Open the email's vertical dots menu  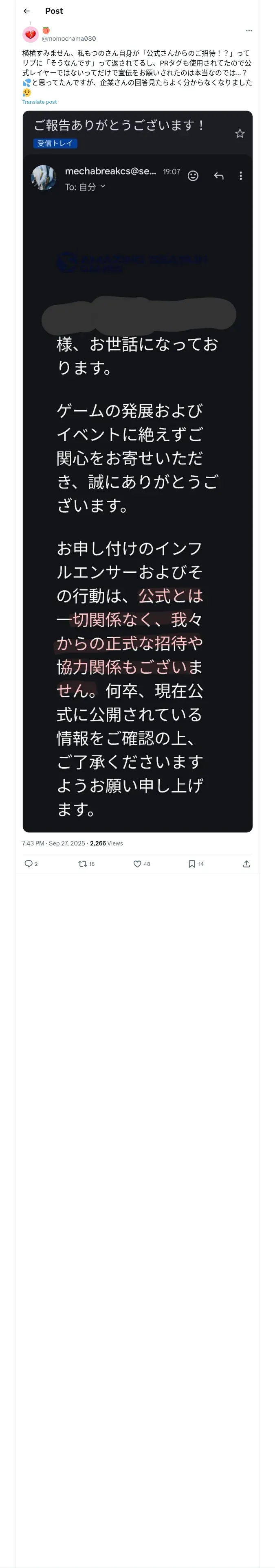click(241, 176)
